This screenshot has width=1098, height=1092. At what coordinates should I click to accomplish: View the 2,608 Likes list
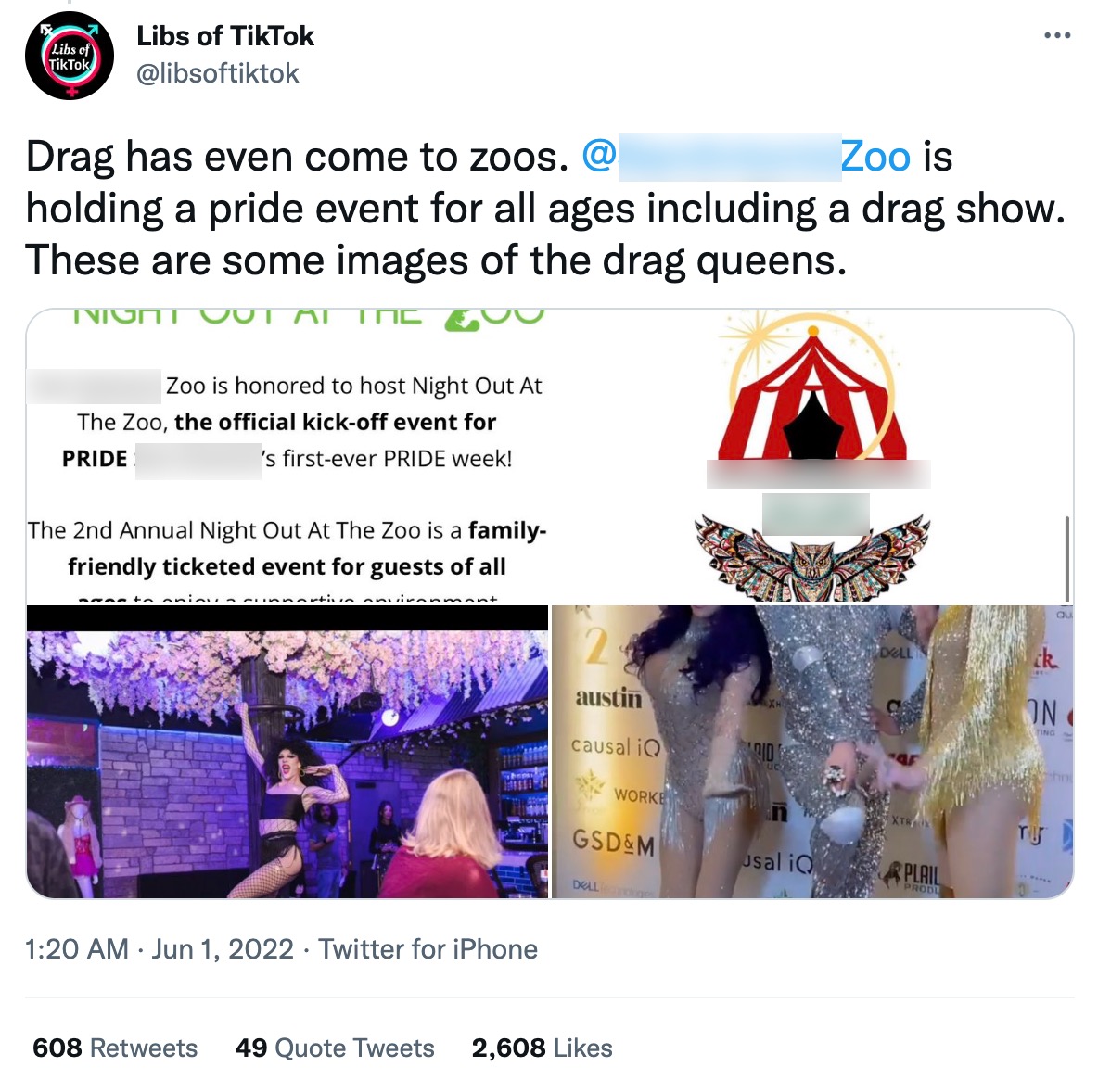coord(542,1048)
